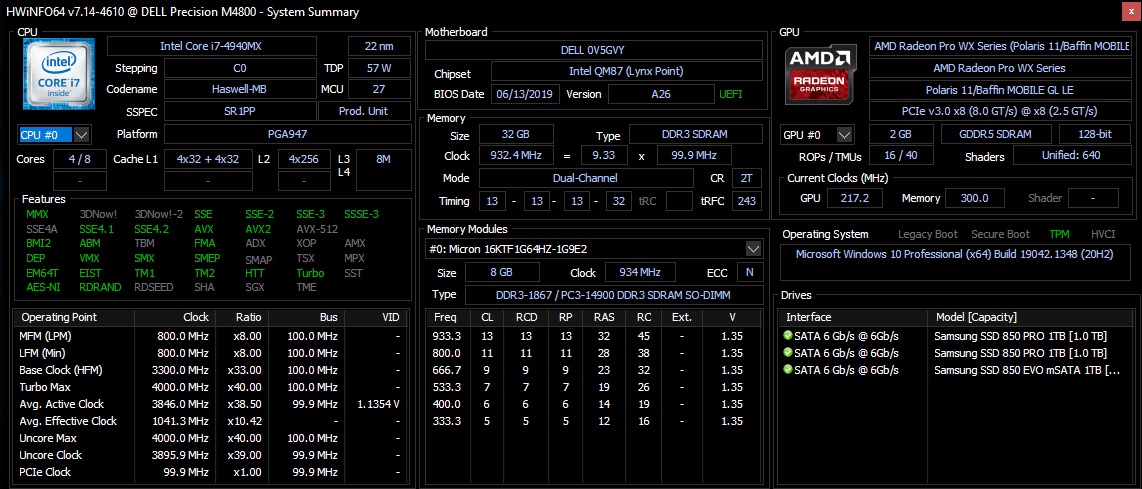Click the Intel QM87 (Lynx Point) chipset field

coord(626,71)
